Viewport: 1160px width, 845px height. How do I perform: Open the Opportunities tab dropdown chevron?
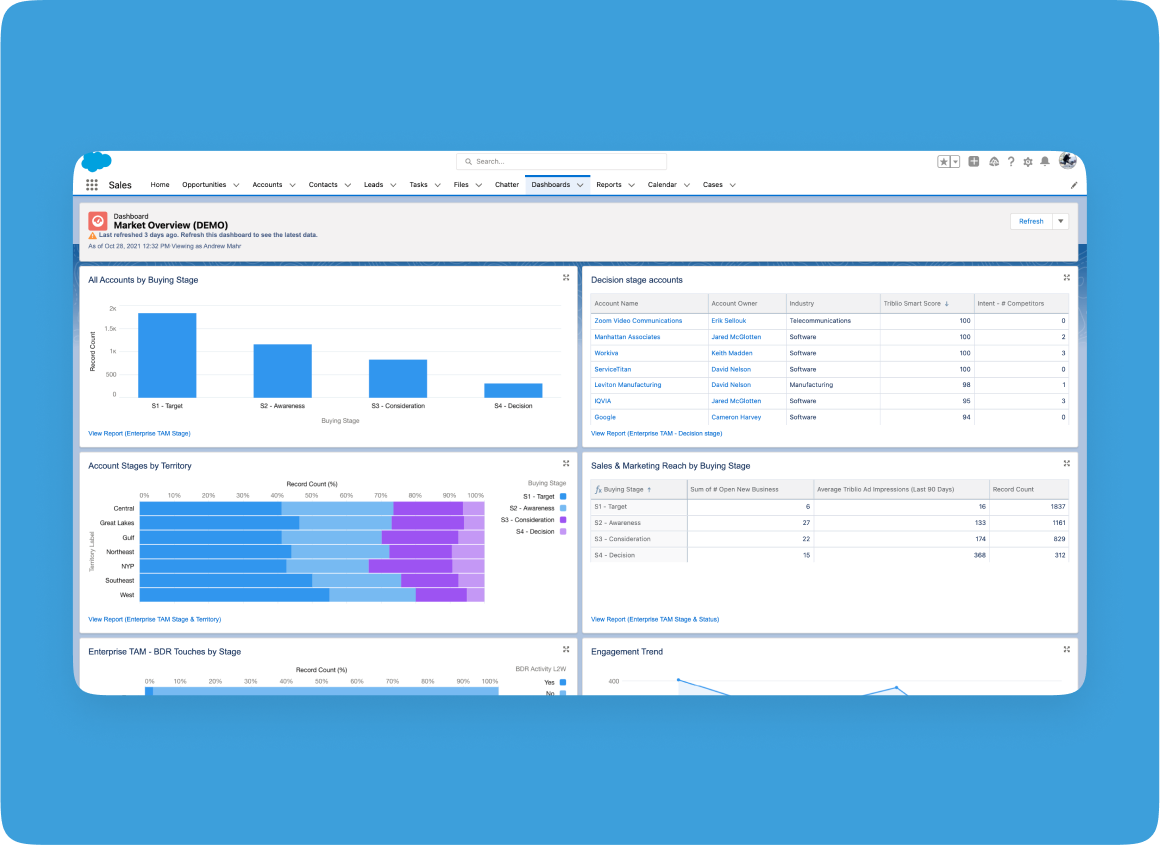[236, 185]
